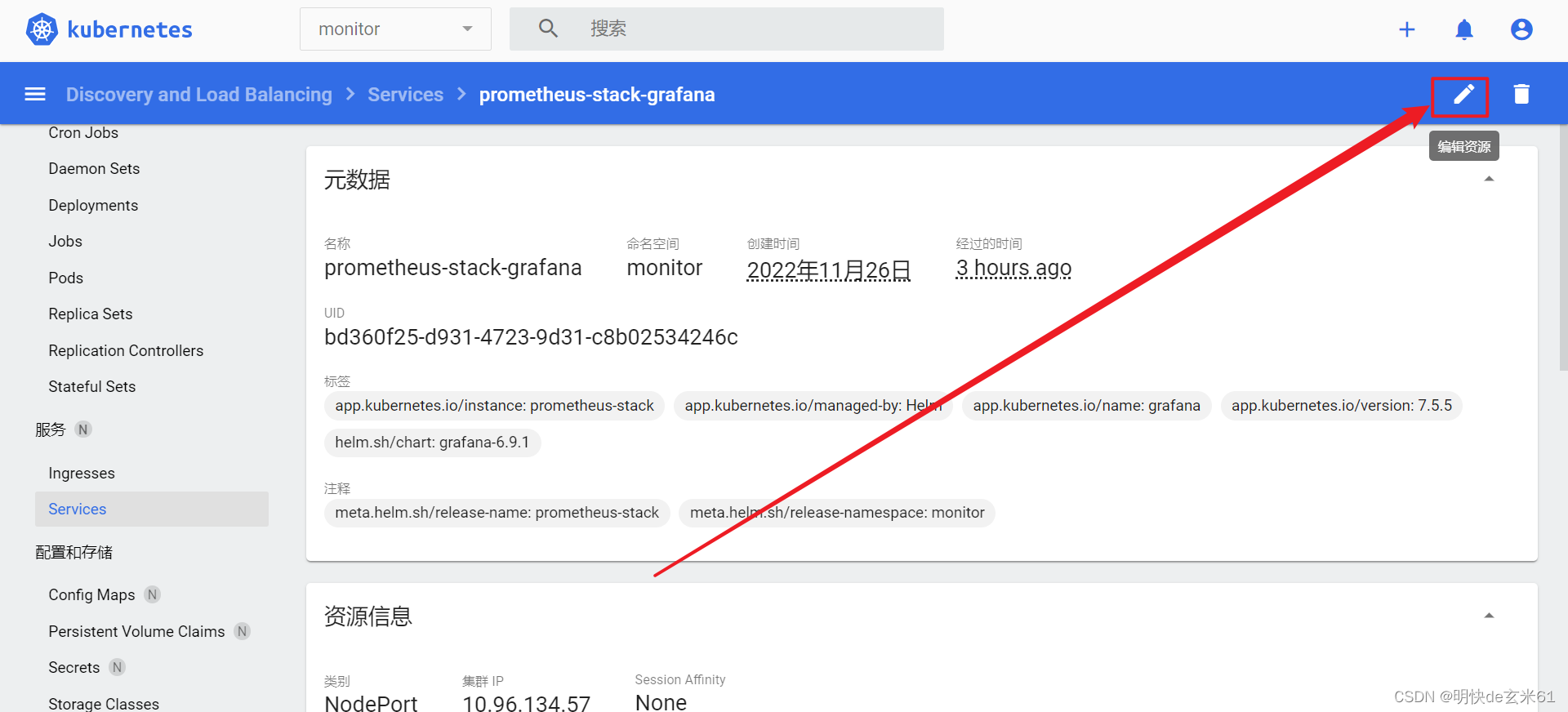Open Secrets in sidebar

[x=74, y=667]
